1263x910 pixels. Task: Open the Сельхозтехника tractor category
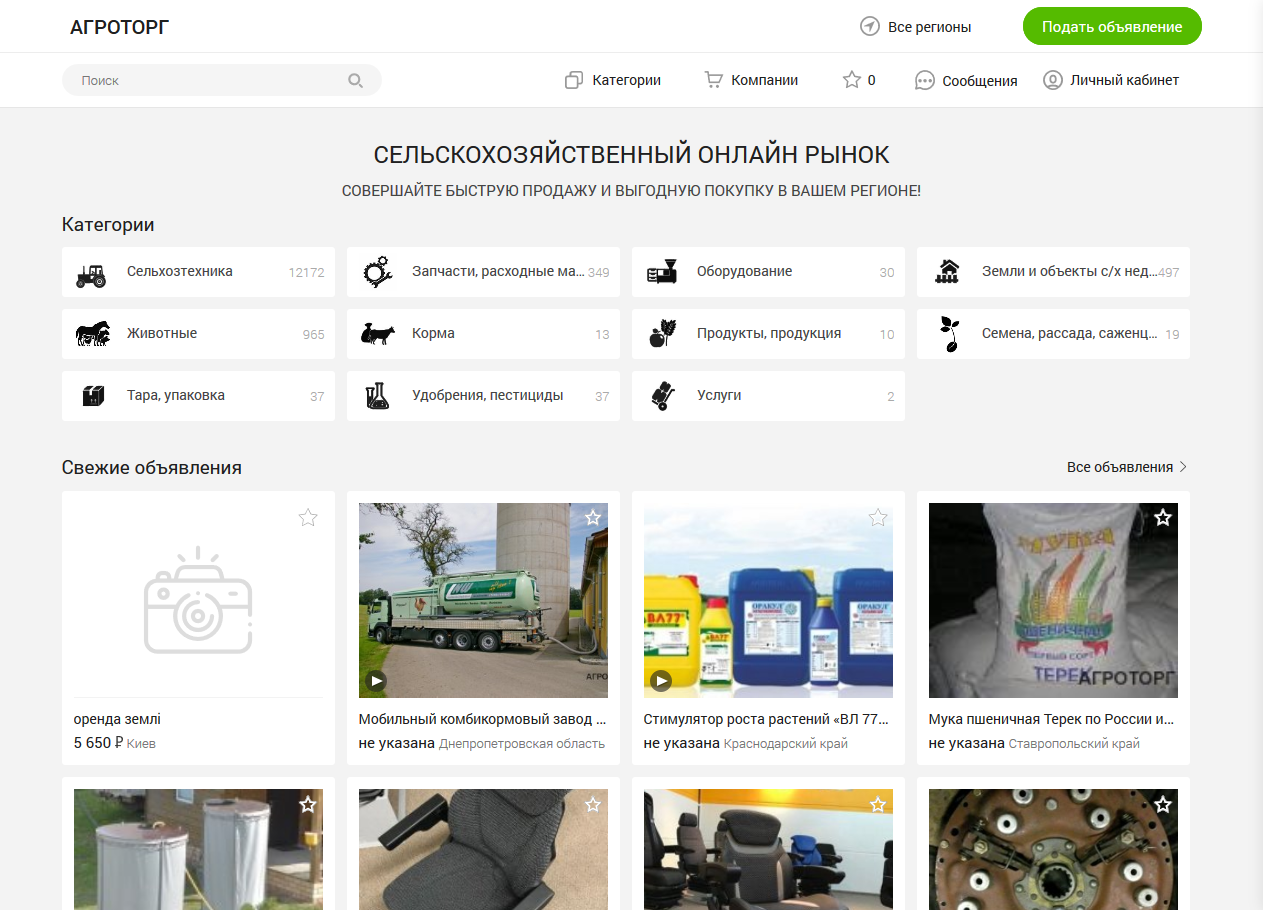pyautogui.click(x=91, y=273)
